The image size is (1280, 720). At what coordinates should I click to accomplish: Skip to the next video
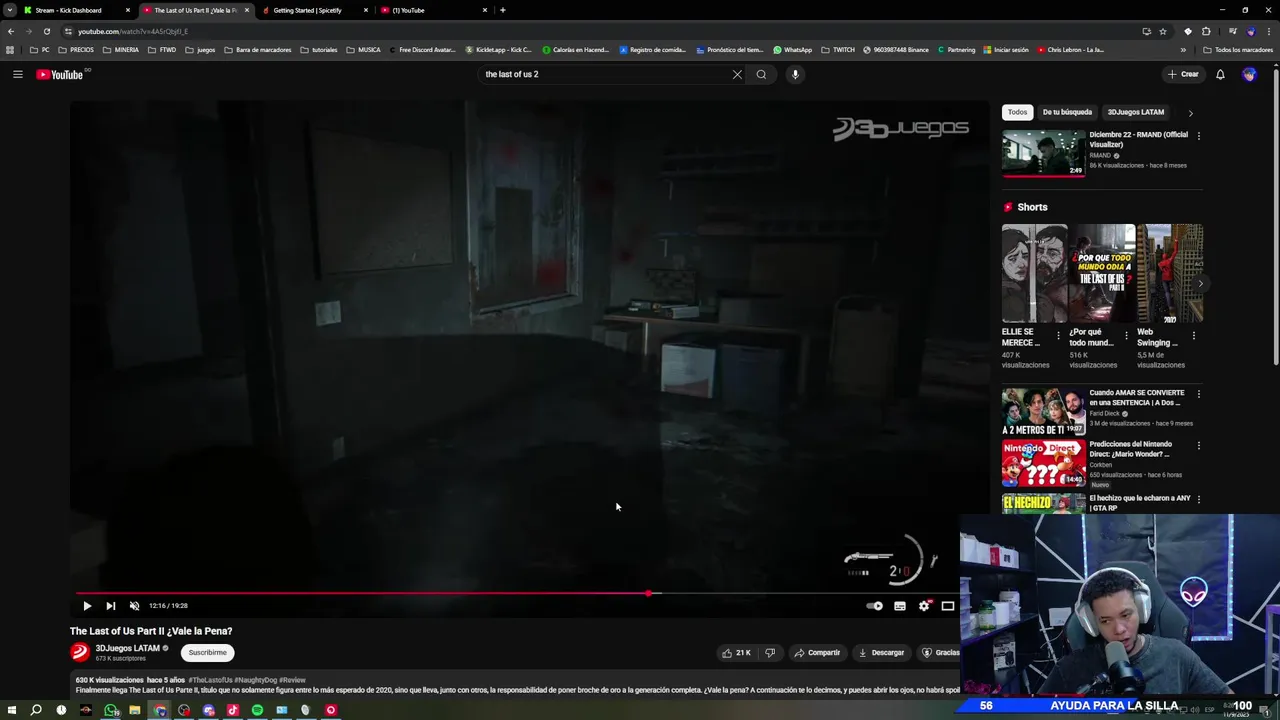[x=110, y=606]
